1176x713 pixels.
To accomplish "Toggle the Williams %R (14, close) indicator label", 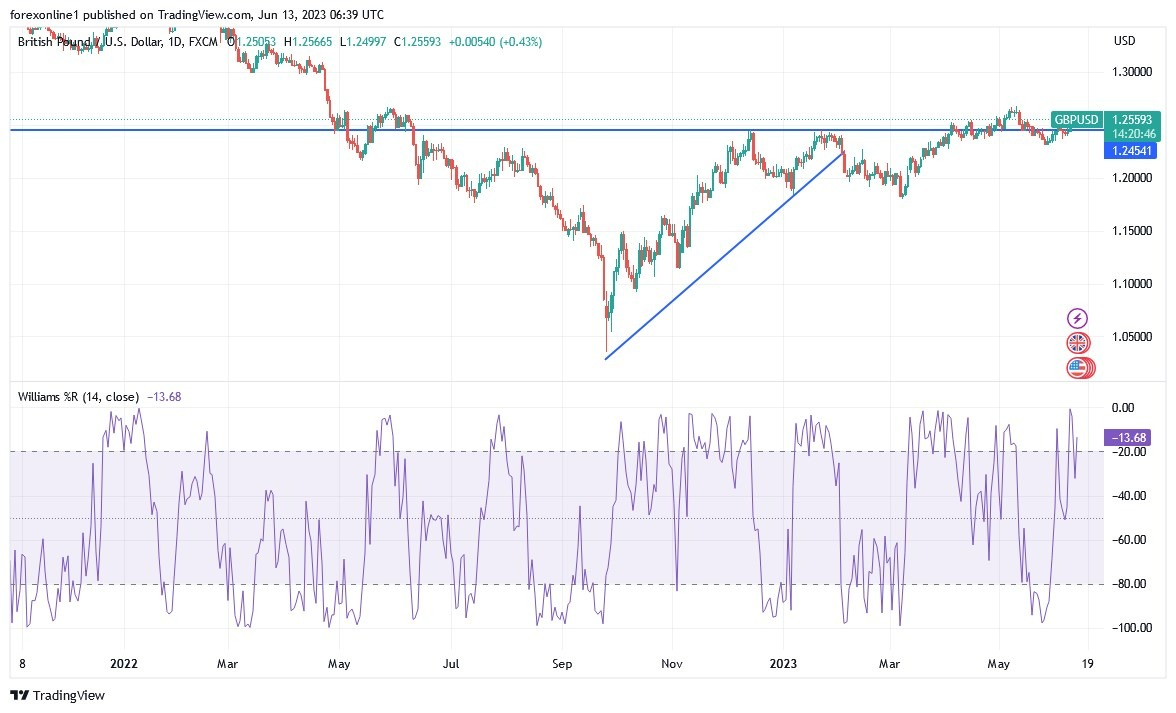I will click(x=78, y=397).
